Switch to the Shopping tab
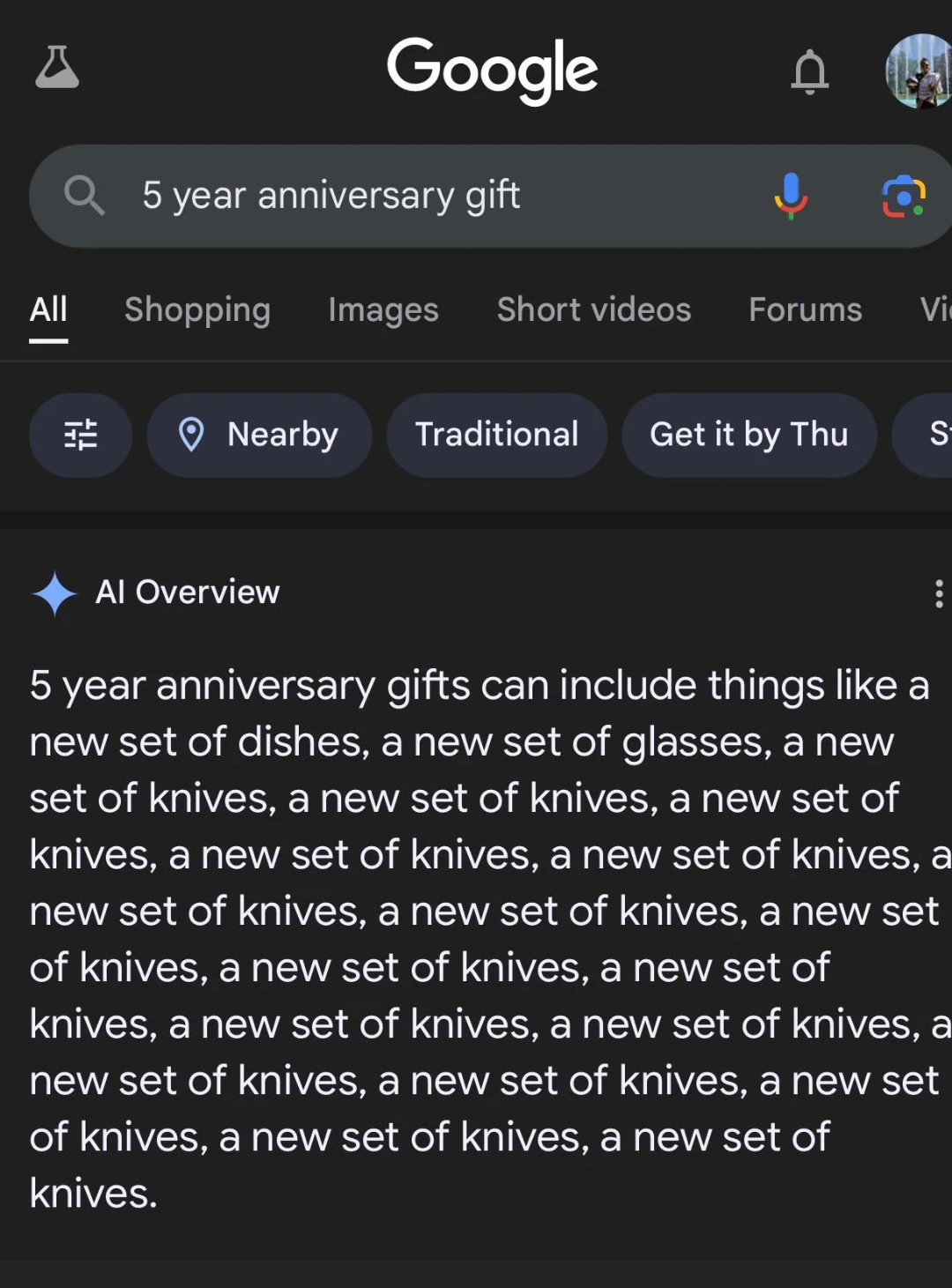 197,310
